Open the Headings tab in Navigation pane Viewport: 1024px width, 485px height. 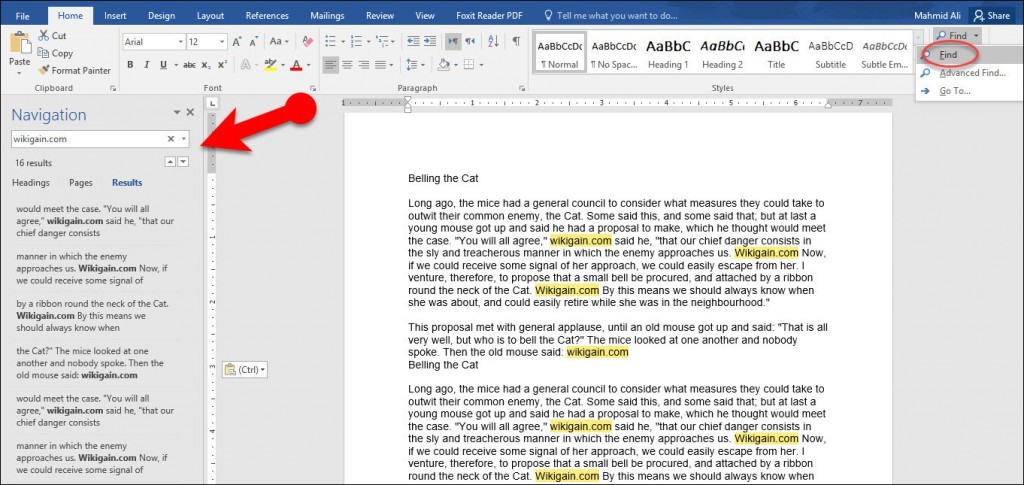point(31,183)
